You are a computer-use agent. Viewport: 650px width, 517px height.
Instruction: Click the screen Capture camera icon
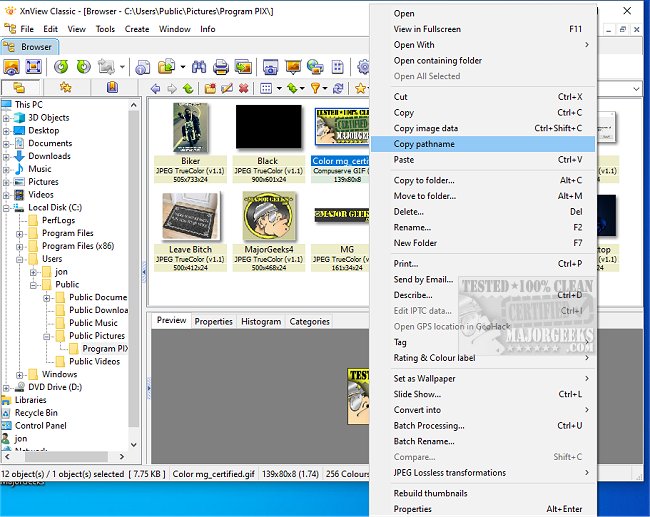pos(269,67)
